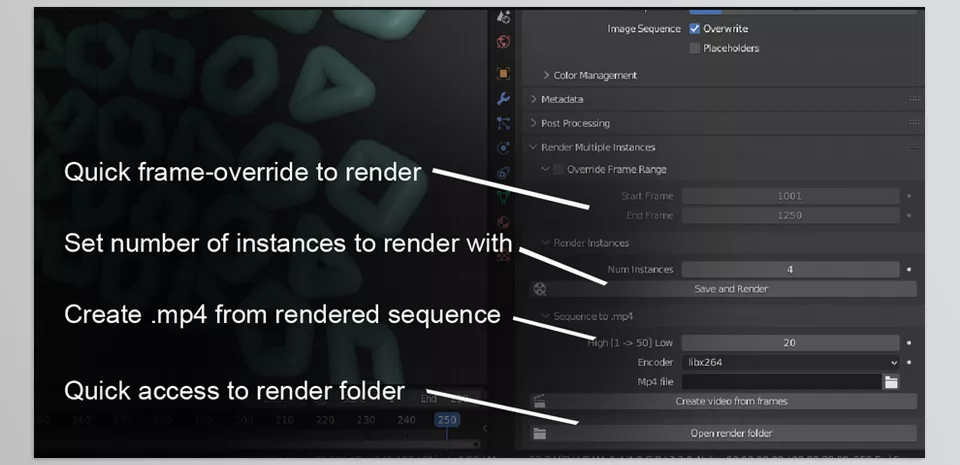The height and width of the screenshot is (465, 960).
Task: Enable the Override Frame Range checkbox
Action: [x=558, y=170]
